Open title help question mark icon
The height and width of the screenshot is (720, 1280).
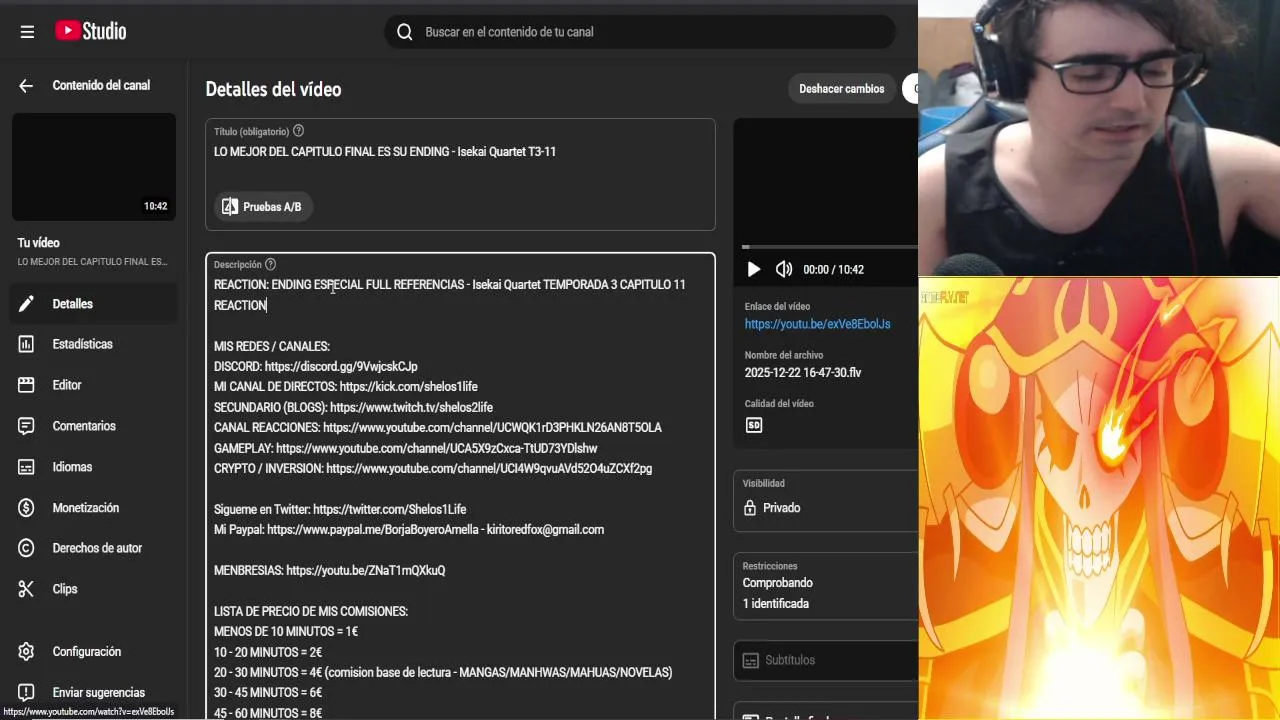[x=298, y=131]
